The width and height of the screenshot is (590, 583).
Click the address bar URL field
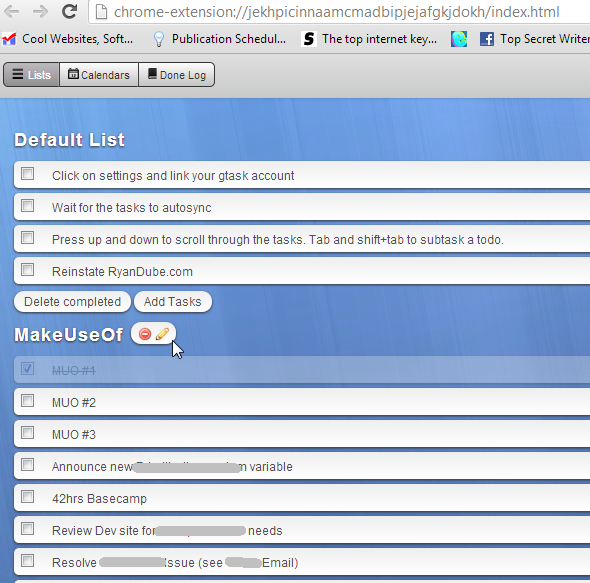coord(339,12)
